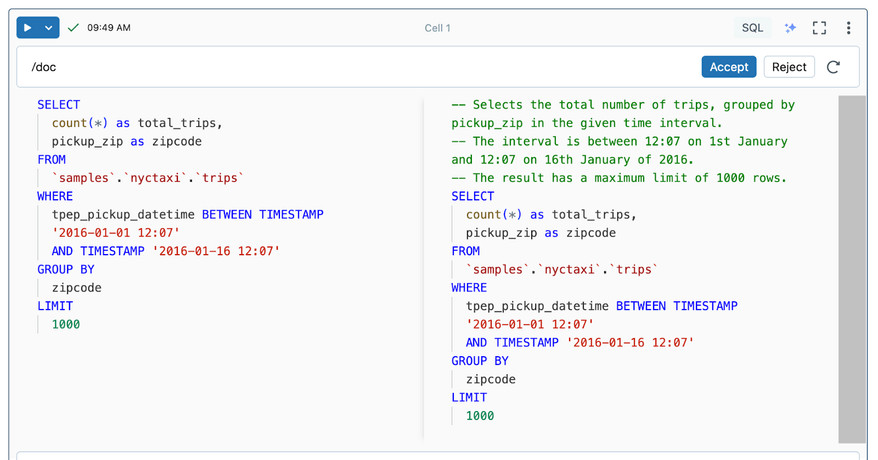The image size is (878, 460).
Task: Open the SQL language selector
Action: [752, 28]
